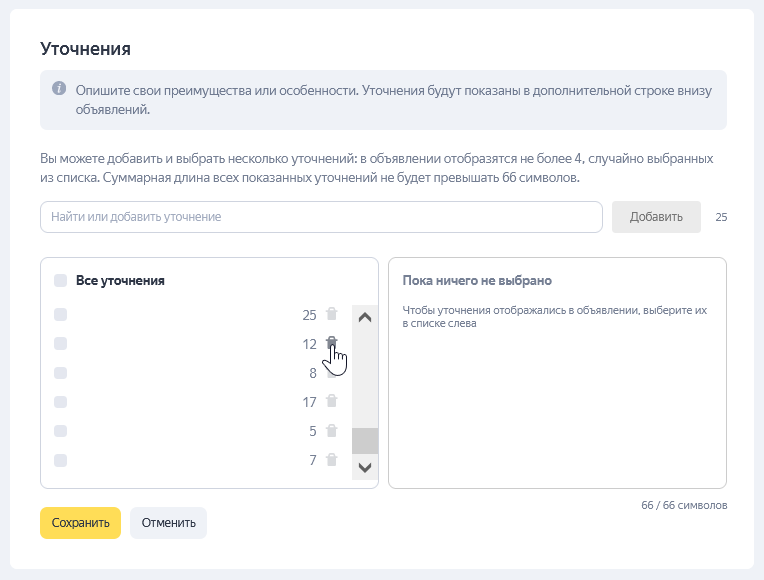This screenshot has height=580, width=764.
Task: Delete the clarification with length 12
Action: tap(332, 343)
